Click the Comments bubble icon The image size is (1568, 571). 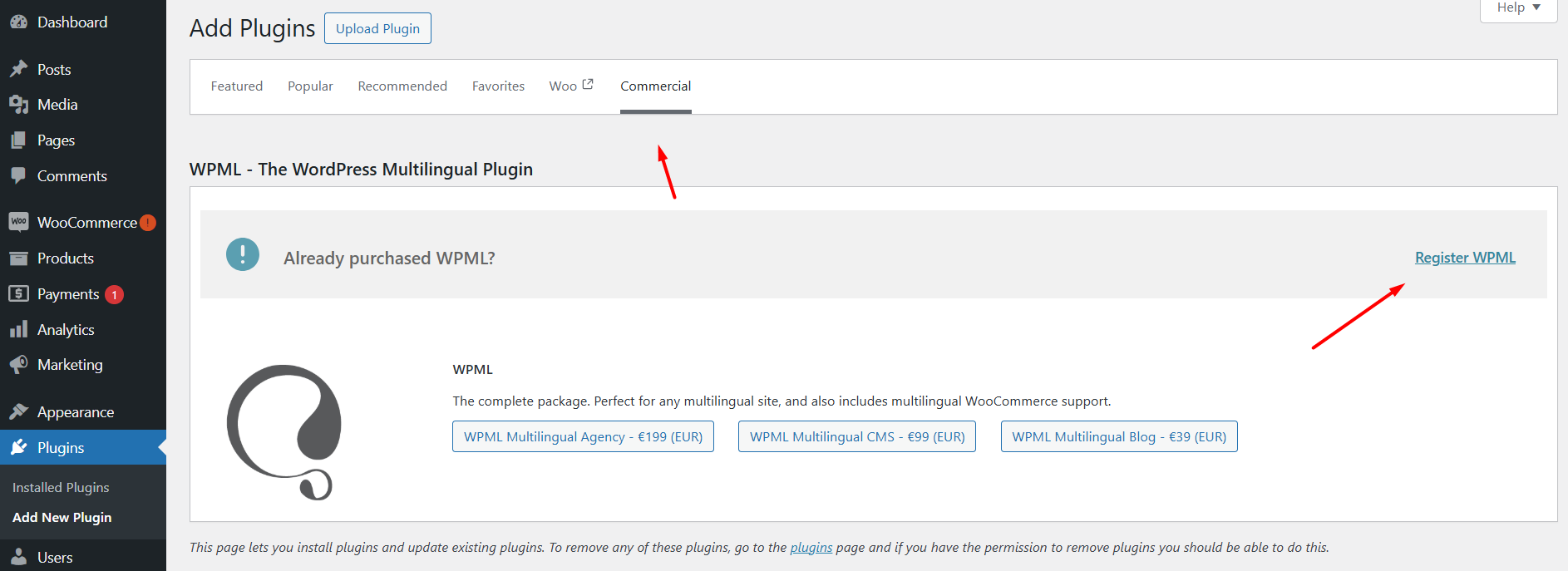click(18, 176)
